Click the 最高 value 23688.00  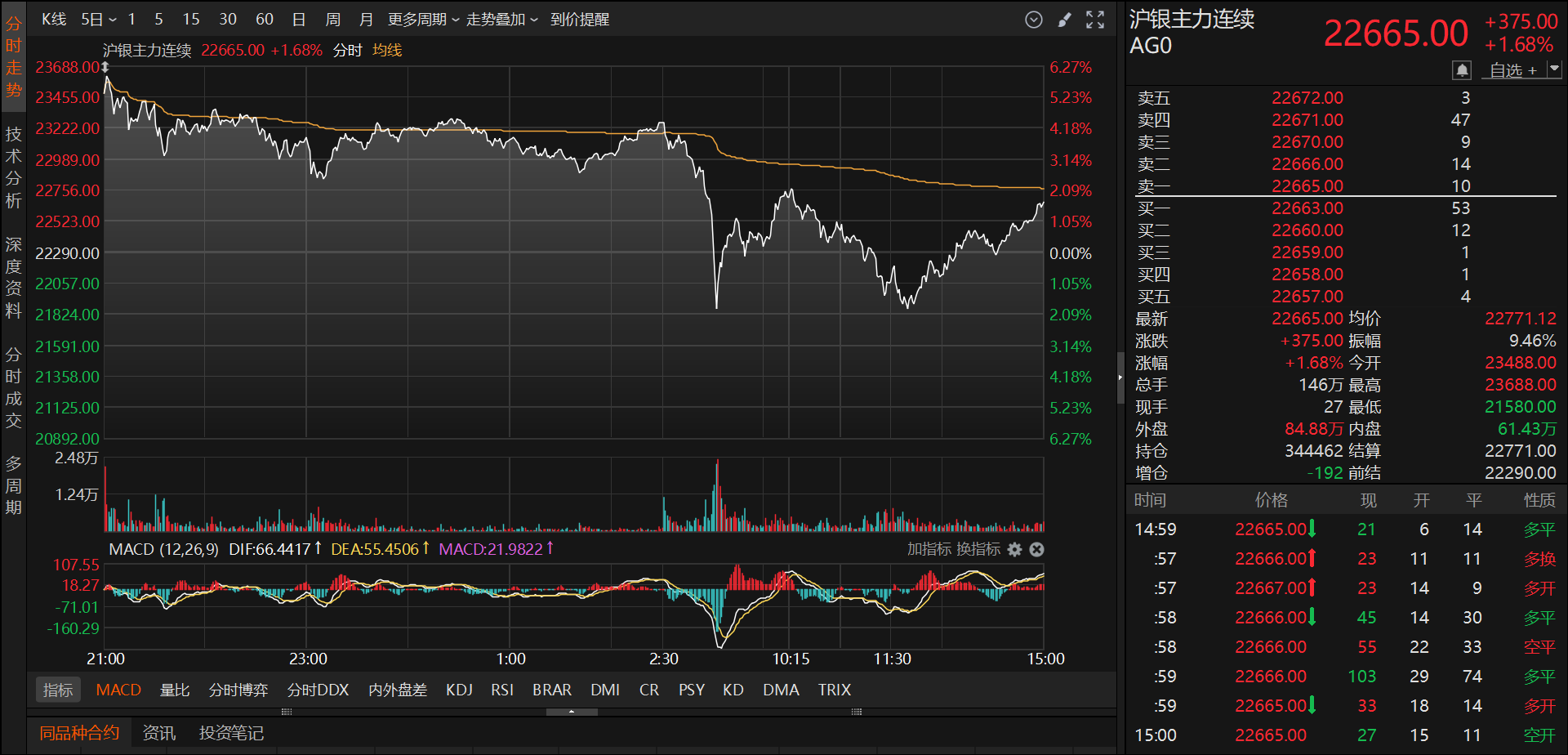click(1521, 385)
